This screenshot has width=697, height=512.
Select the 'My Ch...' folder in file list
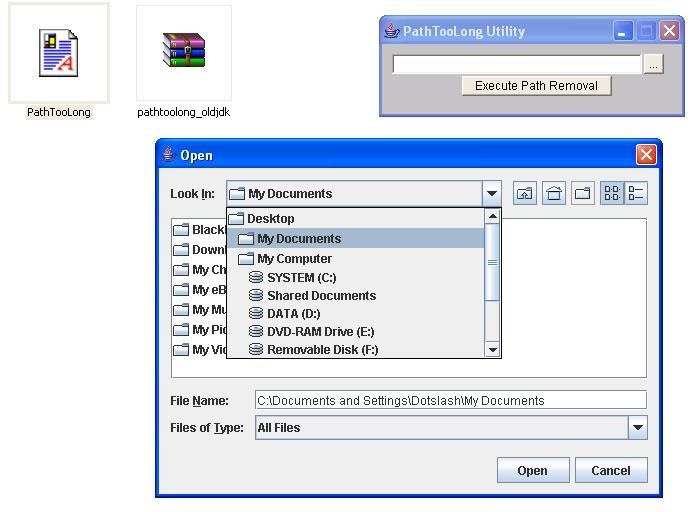(x=200, y=269)
